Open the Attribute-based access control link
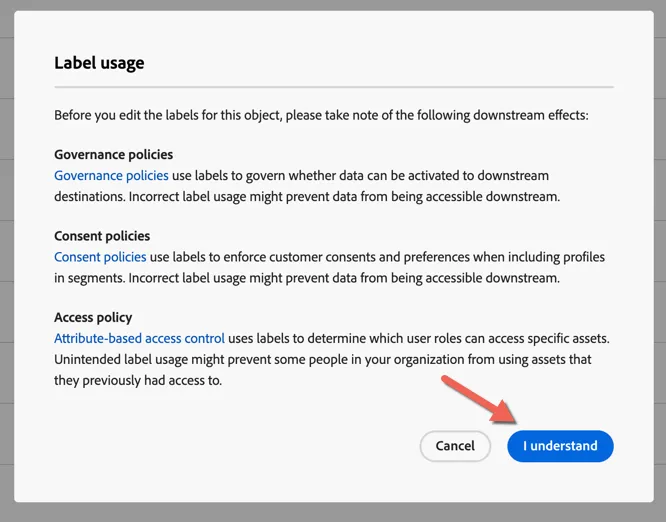The image size is (666, 522). tap(139, 339)
